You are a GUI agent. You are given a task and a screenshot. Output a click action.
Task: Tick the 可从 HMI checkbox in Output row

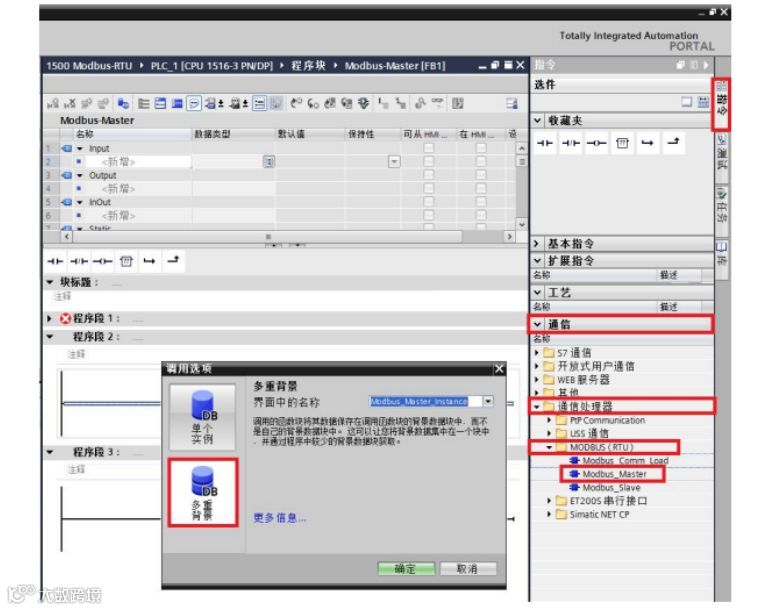429,175
